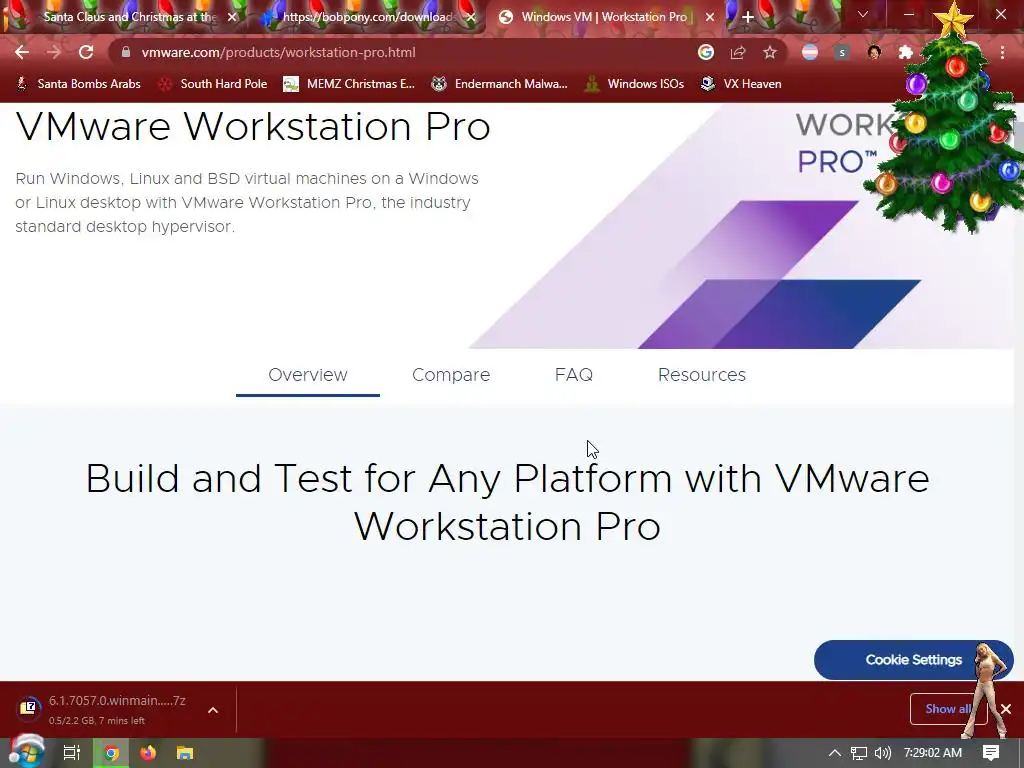This screenshot has width=1024, height=768.
Task: Open the Windows ISOs bookmark
Action: coord(635,84)
